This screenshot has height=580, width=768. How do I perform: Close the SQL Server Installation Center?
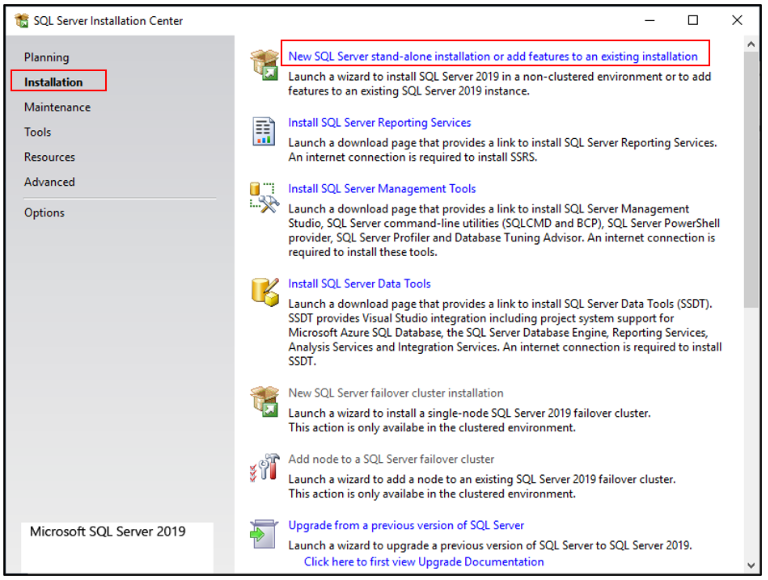point(737,20)
